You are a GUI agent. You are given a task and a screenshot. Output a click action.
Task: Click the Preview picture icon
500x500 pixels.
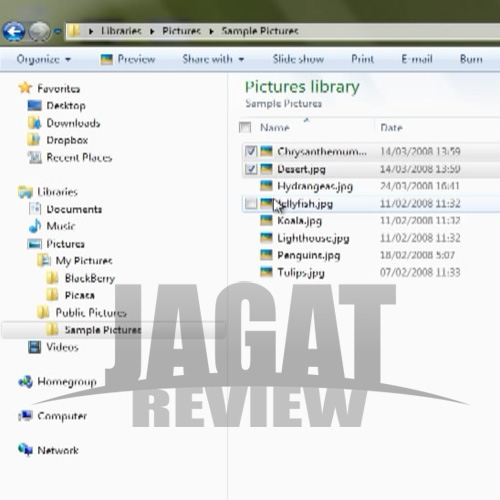click(x=107, y=60)
